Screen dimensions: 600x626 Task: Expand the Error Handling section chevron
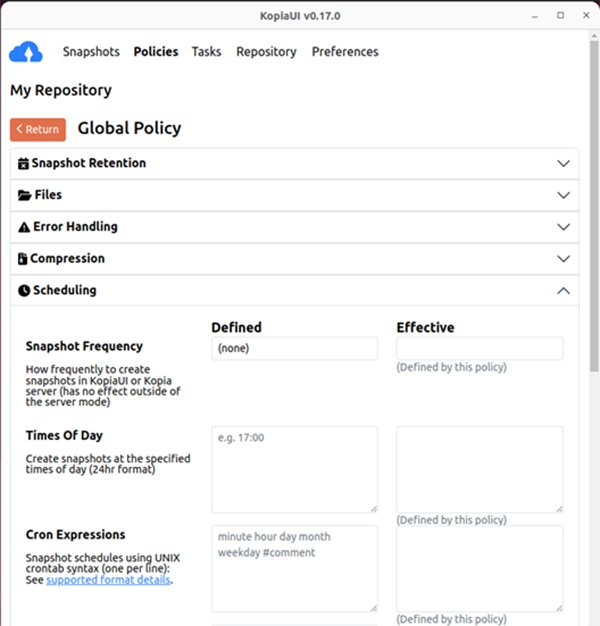pyautogui.click(x=563, y=227)
